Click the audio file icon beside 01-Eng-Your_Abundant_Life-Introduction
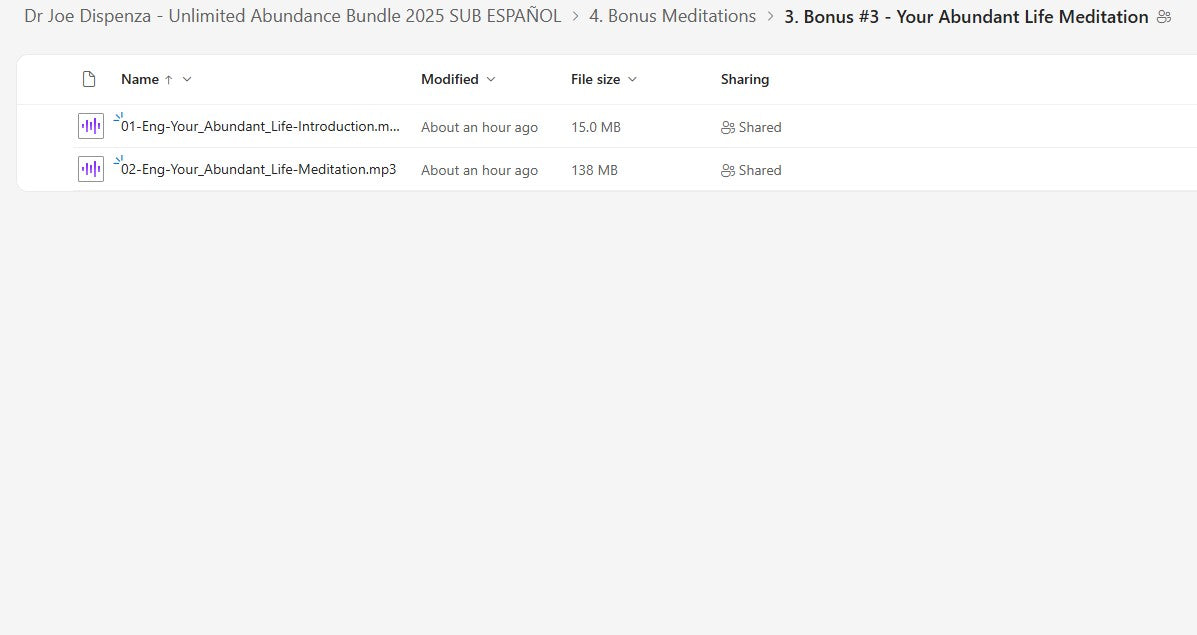 90,125
